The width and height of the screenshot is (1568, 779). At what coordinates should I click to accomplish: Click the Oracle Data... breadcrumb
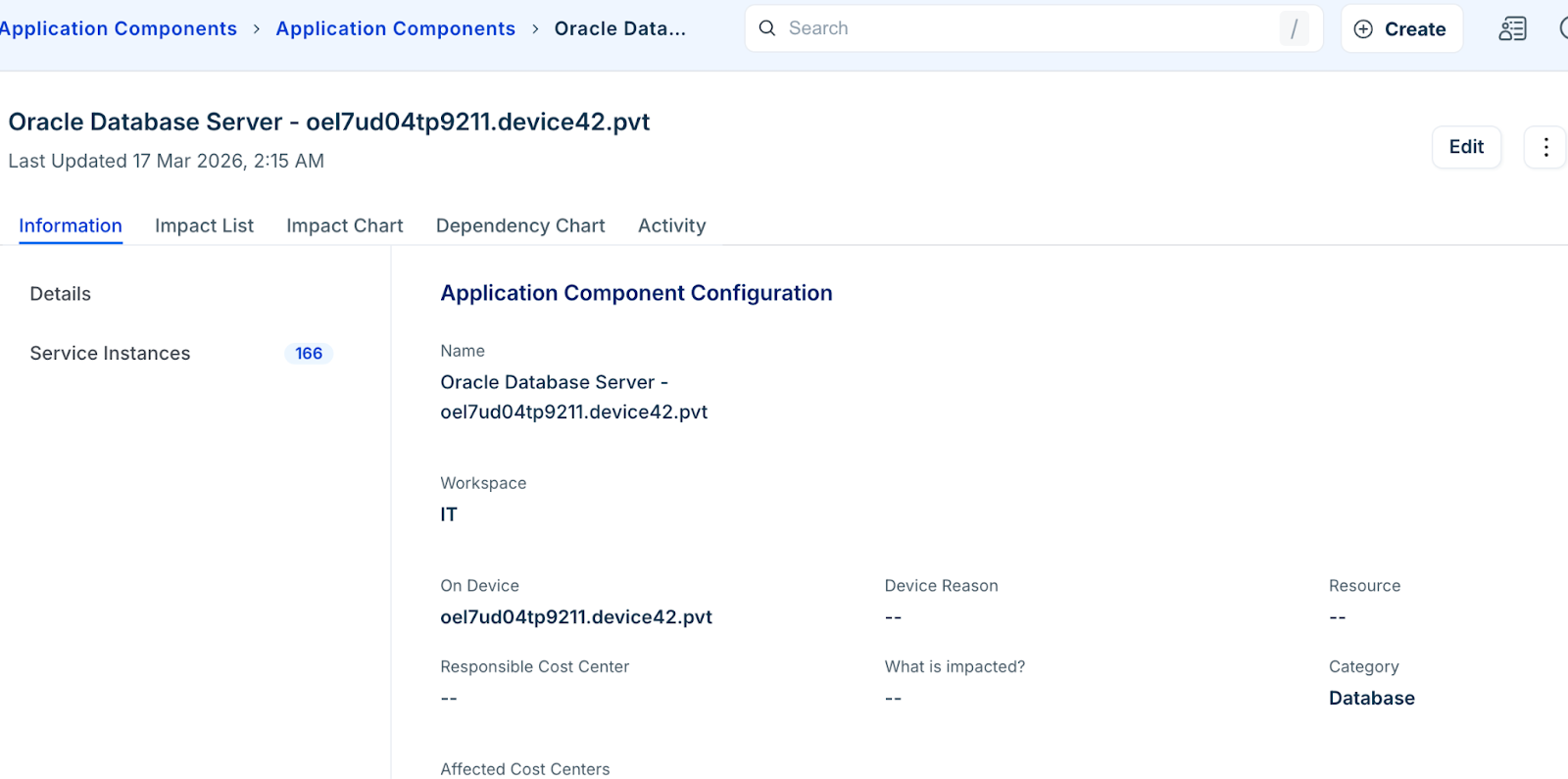[x=620, y=28]
